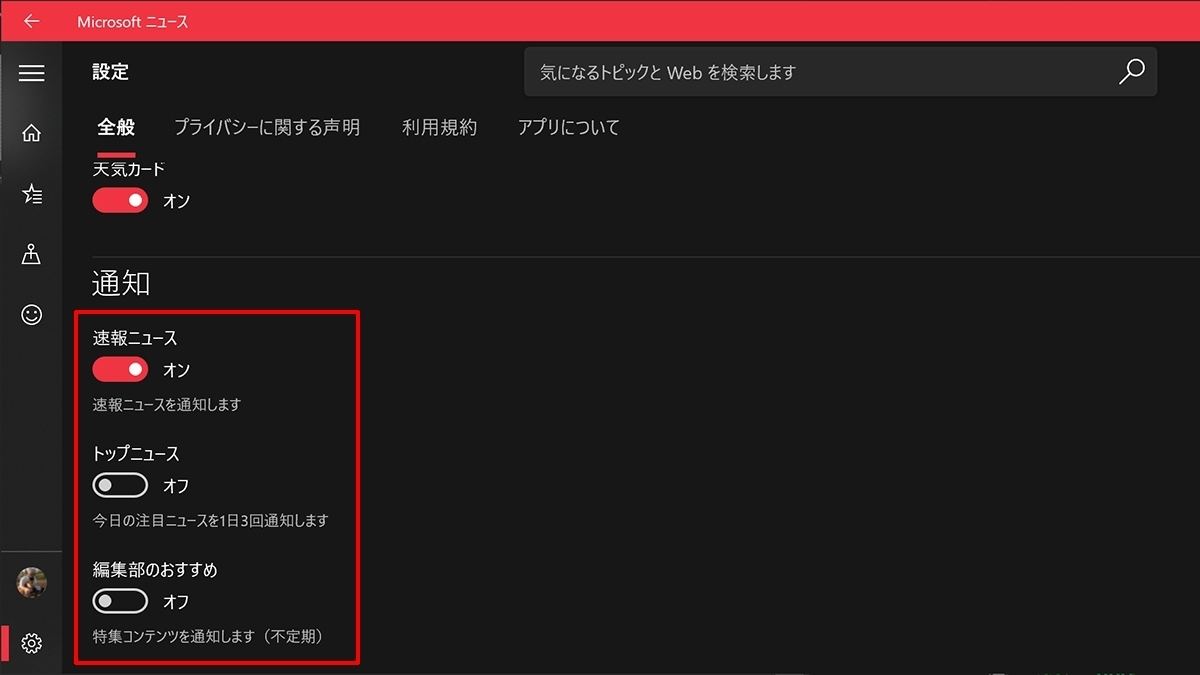This screenshot has height=675, width=1200.
Task: Open the settings gear icon
Action: coord(31,643)
